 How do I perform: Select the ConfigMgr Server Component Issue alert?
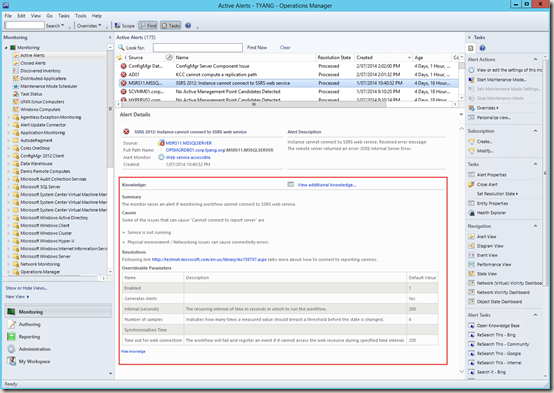pos(289,66)
